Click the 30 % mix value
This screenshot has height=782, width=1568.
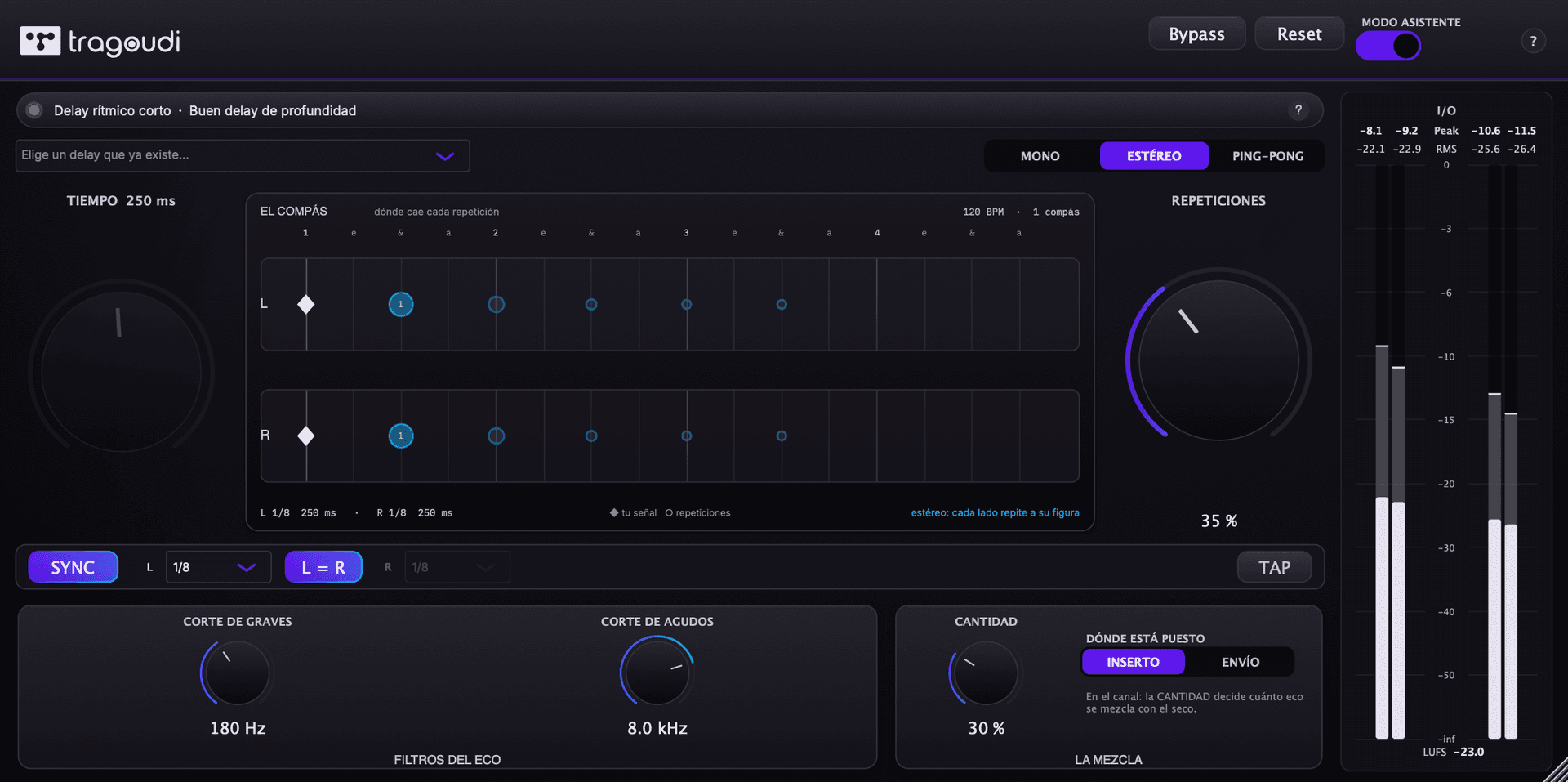click(x=987, y=728)
